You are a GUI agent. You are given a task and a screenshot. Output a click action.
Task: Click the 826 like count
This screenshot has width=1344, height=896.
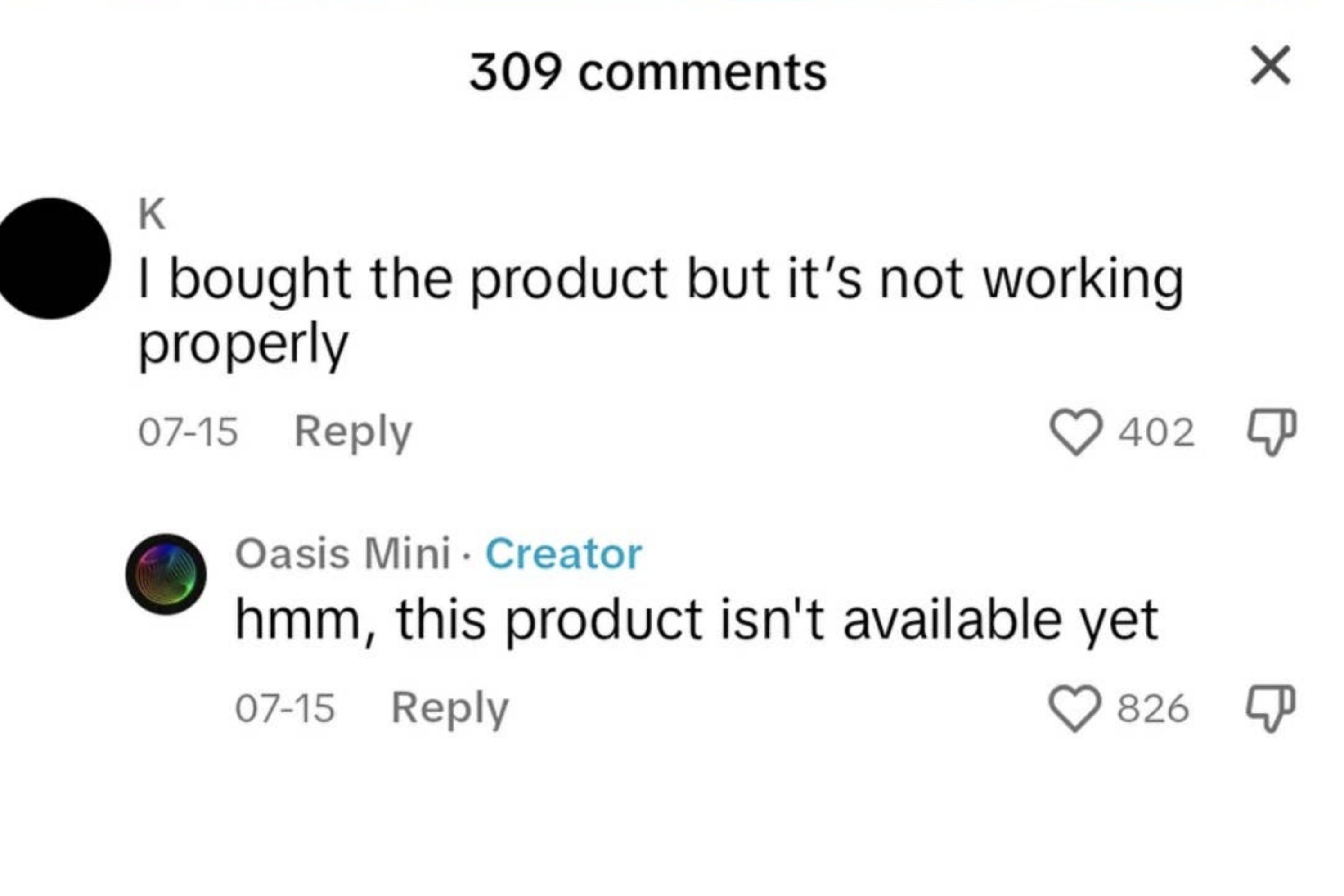[1153, 709]
